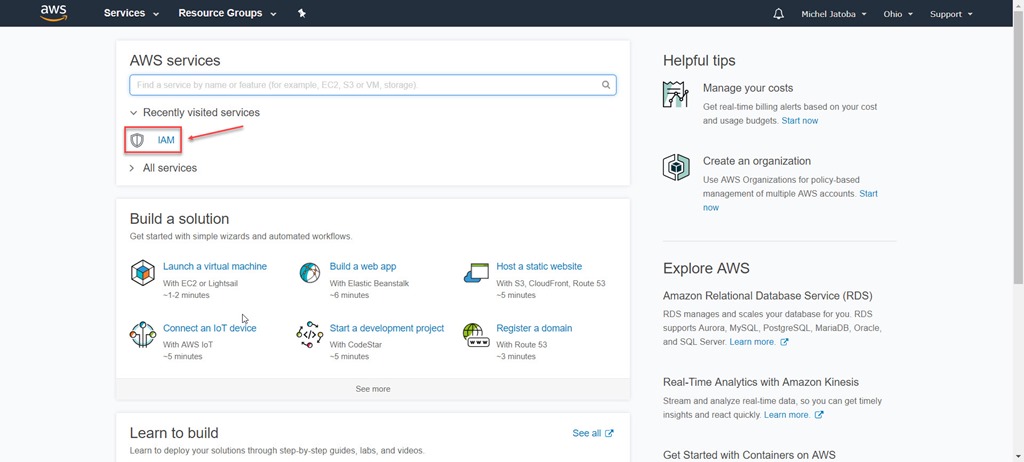
Task: Click the Connect an IoT device icon
Action: click(x=142, y=334)
